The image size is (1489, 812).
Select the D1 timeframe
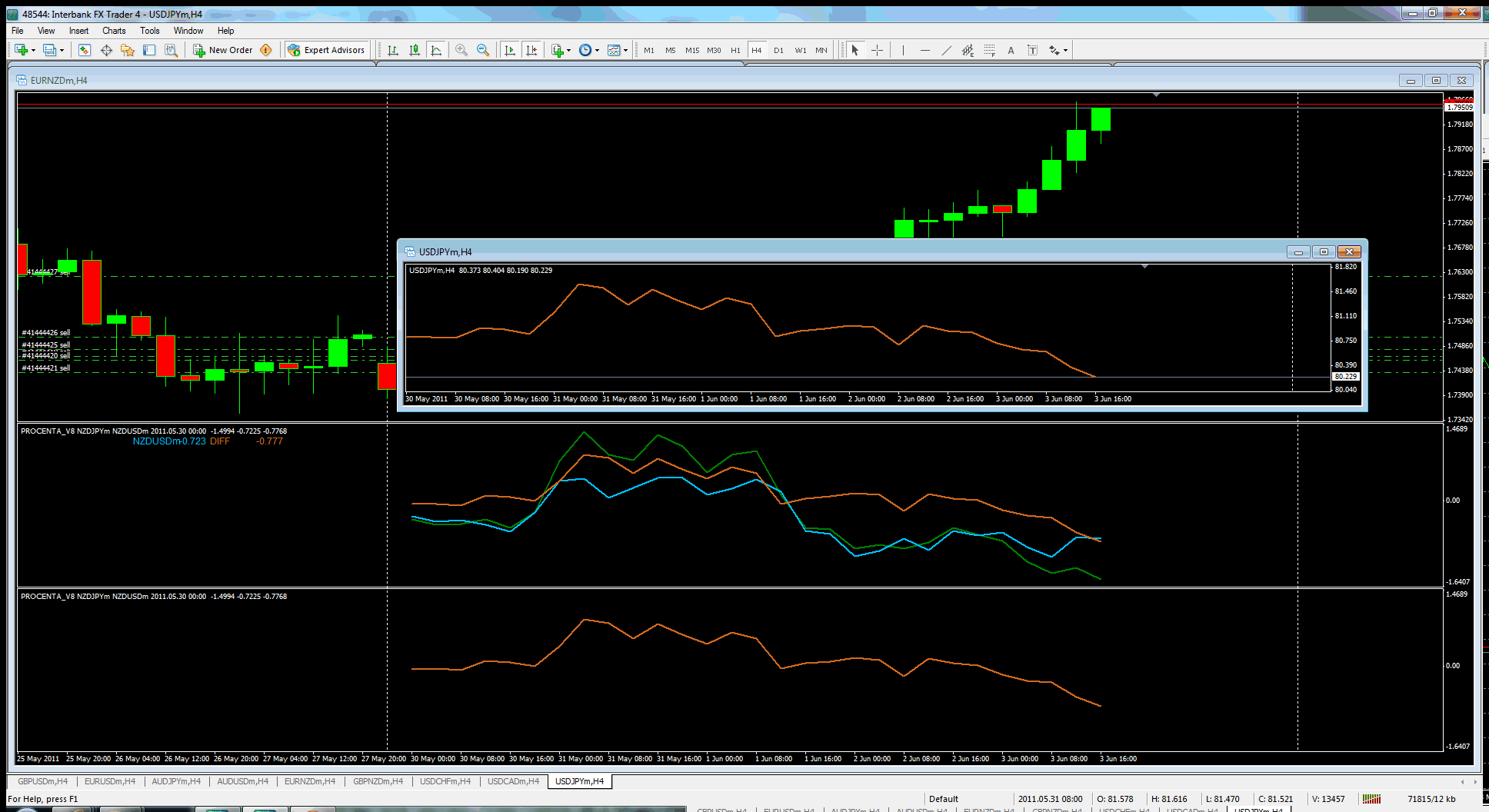(x=778, y=50)
